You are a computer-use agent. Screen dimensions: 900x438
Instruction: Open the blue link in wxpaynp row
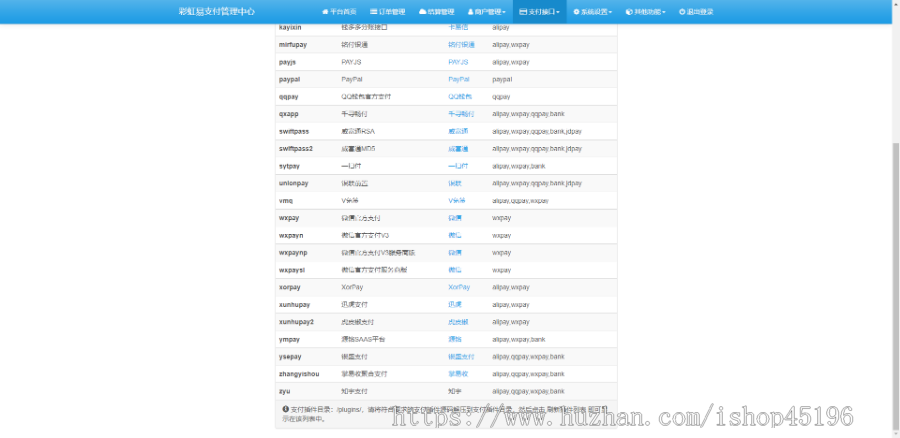455,253
